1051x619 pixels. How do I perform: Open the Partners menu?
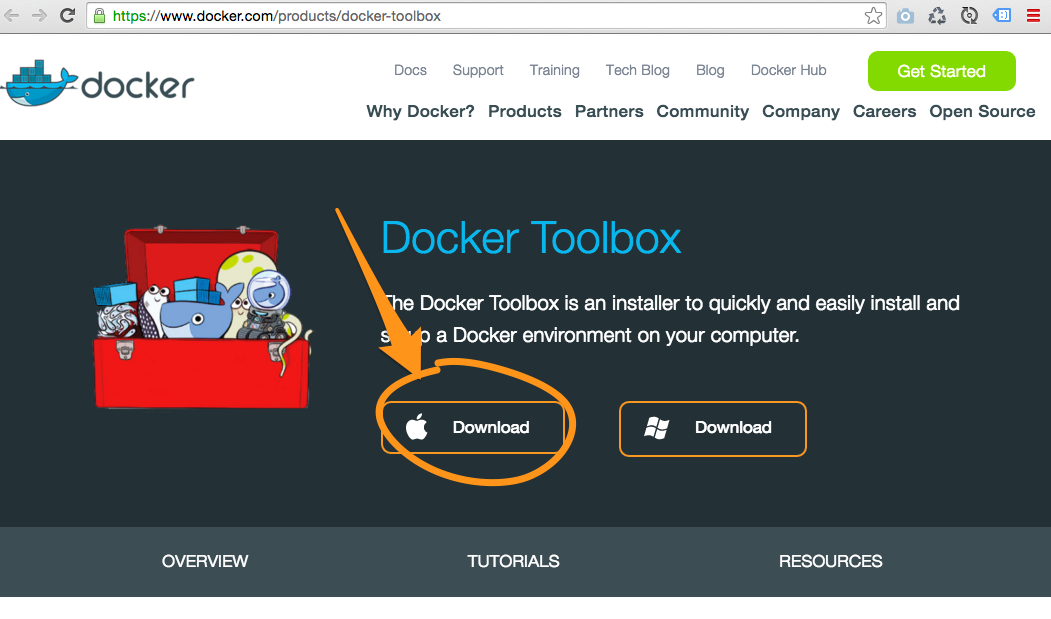609,111
